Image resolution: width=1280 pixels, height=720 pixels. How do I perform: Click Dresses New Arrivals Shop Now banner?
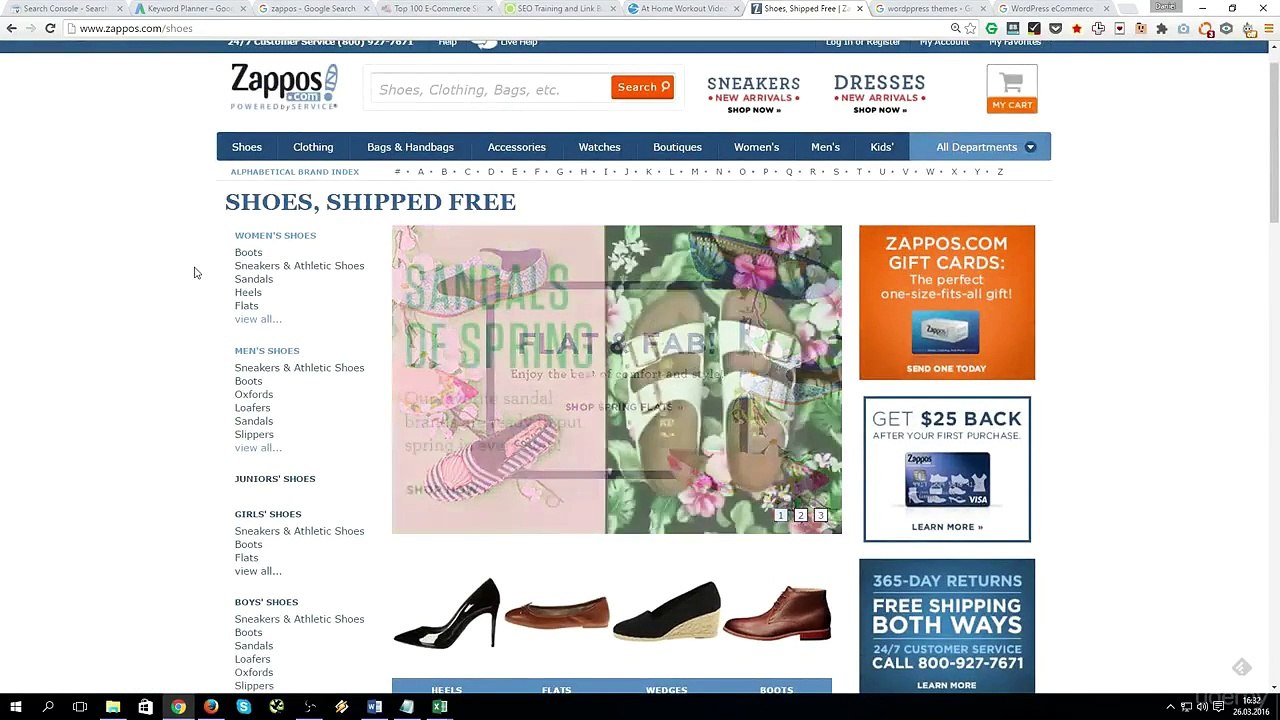coord(879,94)
